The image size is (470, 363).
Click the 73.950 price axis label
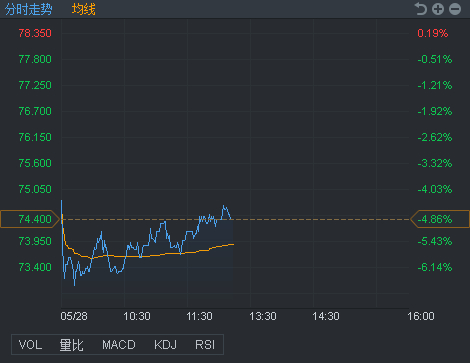(x=35, y=241)
